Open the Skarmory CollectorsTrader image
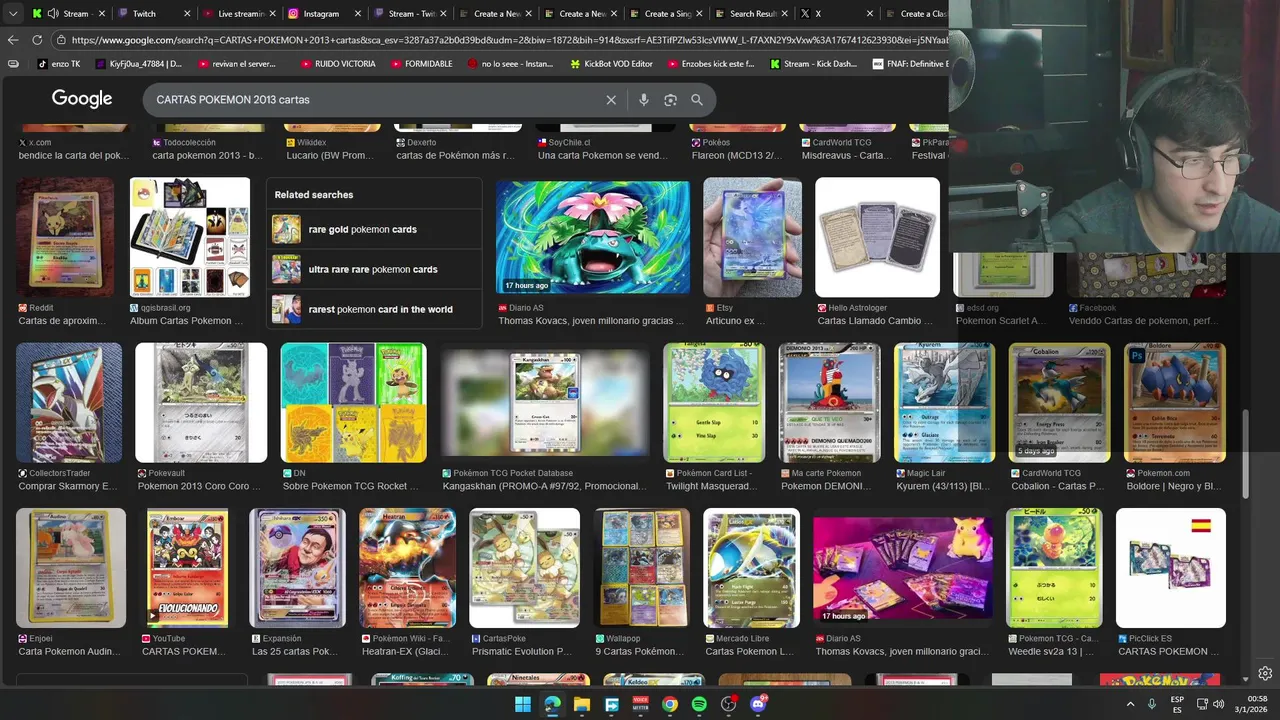Screen dimensions: 1280x720 [69, 402]
